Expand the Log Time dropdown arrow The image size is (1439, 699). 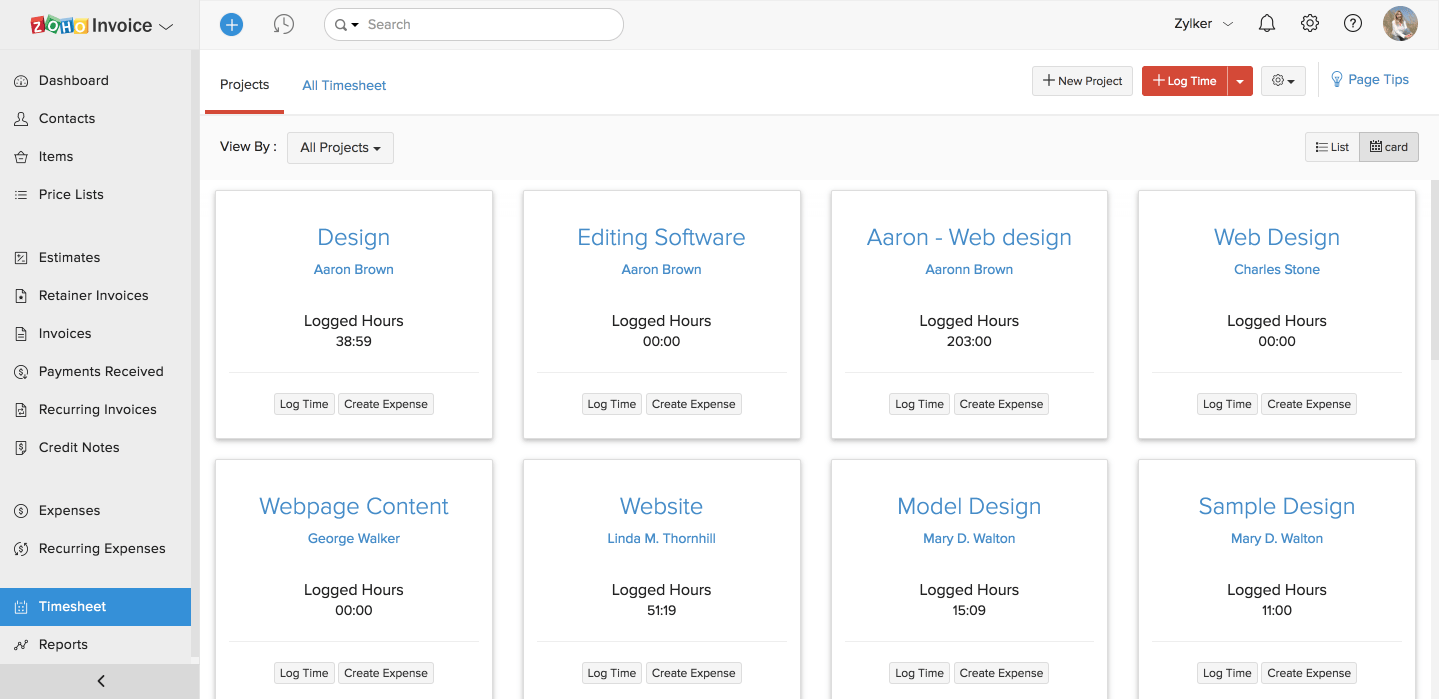1240,81
